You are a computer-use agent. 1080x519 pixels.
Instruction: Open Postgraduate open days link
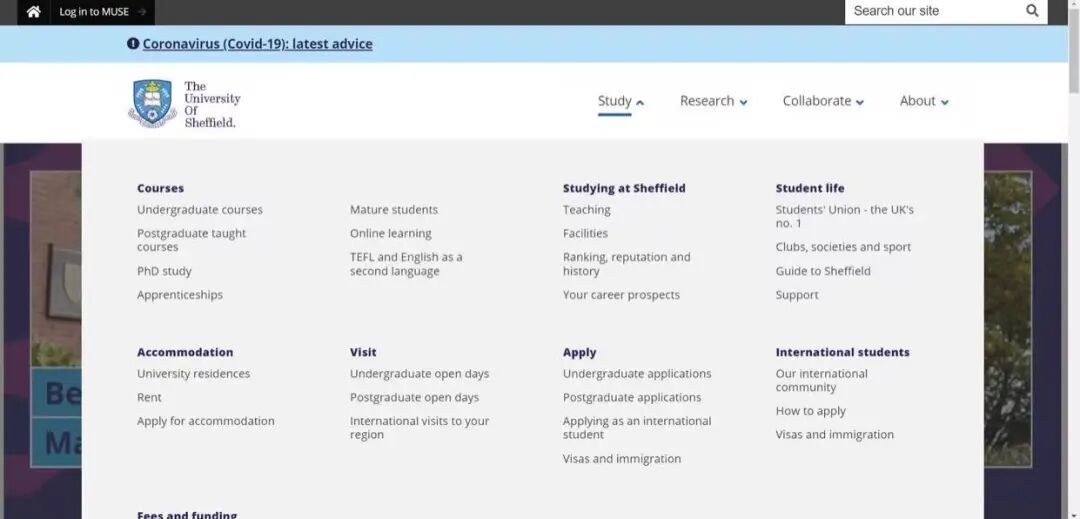coord(414,398)
